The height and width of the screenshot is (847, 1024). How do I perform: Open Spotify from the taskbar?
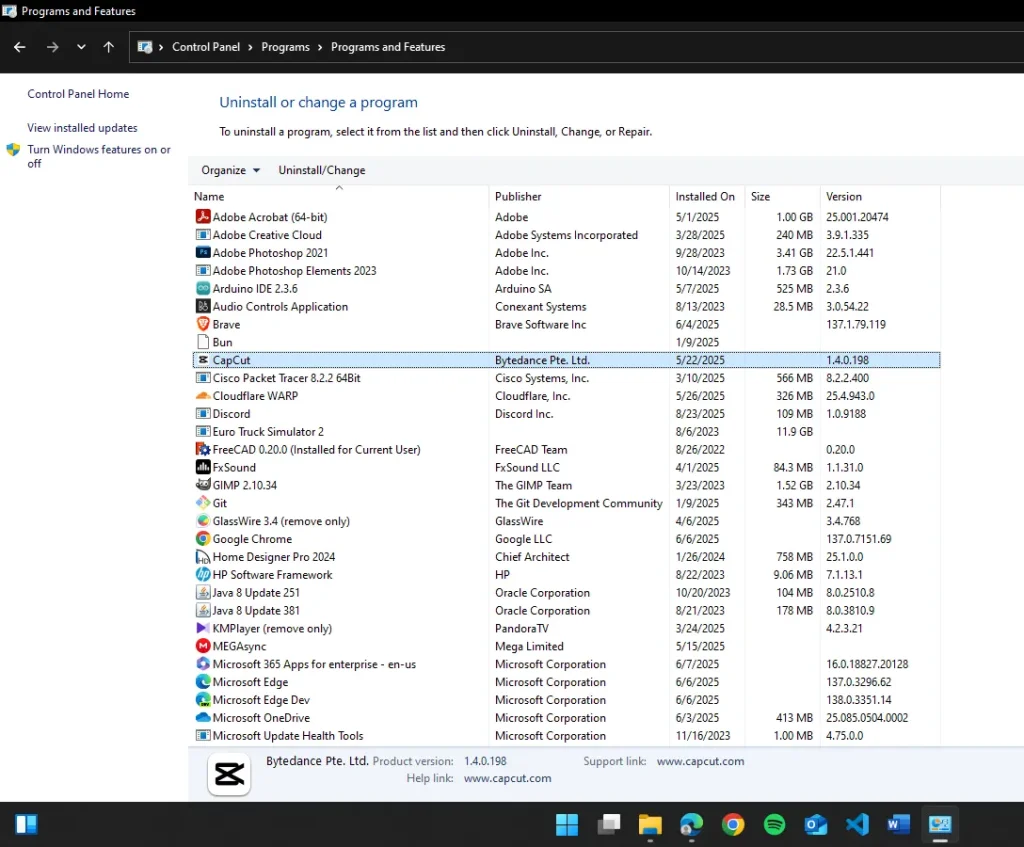pyautogui.click(x=775, y=825)
